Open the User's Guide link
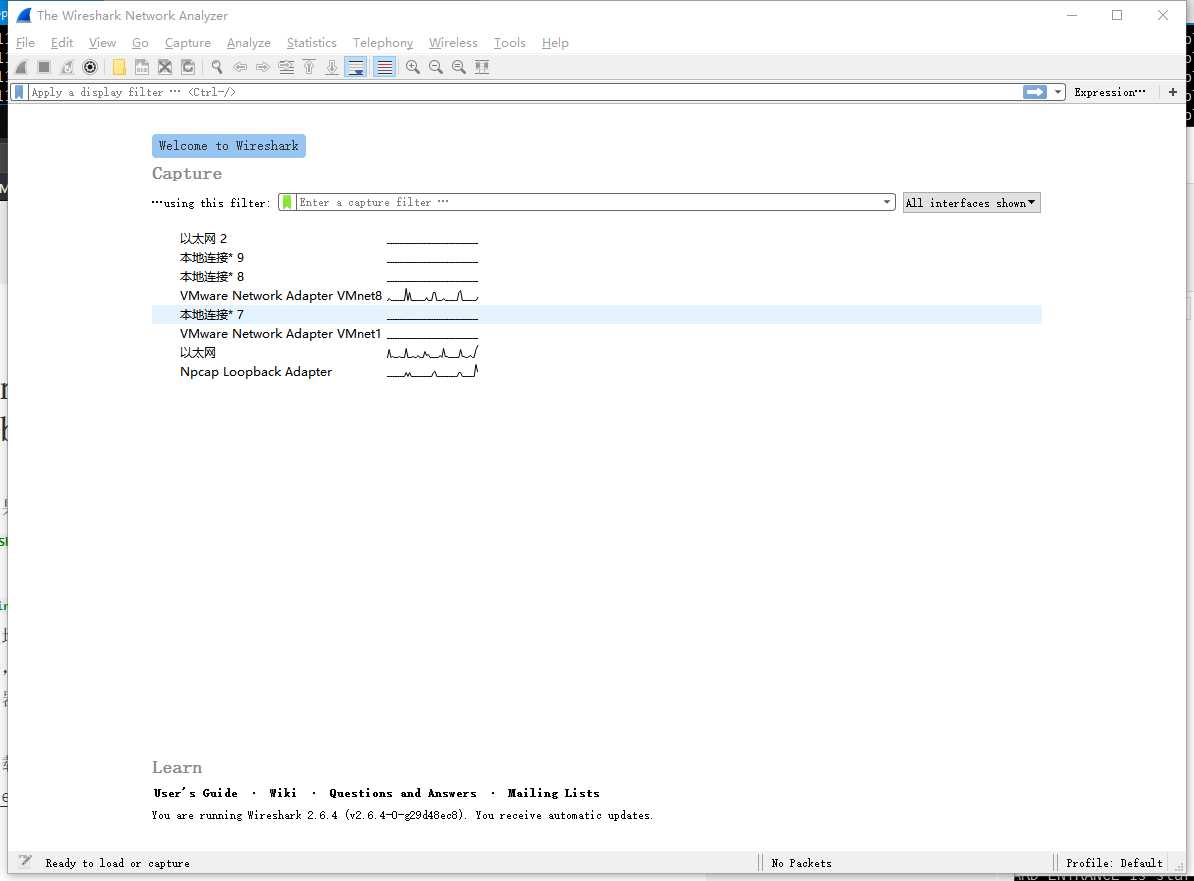This screenshot has width=1194, height=881. point(196,793)
